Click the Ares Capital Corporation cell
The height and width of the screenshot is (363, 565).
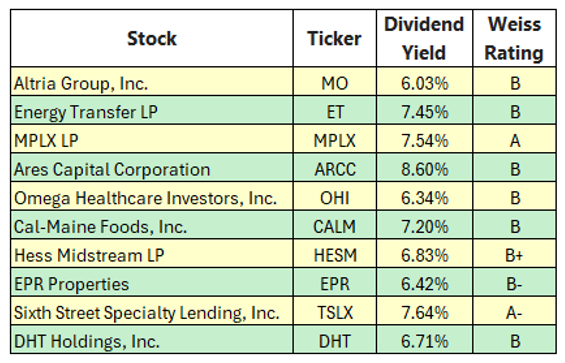(152, 167)
